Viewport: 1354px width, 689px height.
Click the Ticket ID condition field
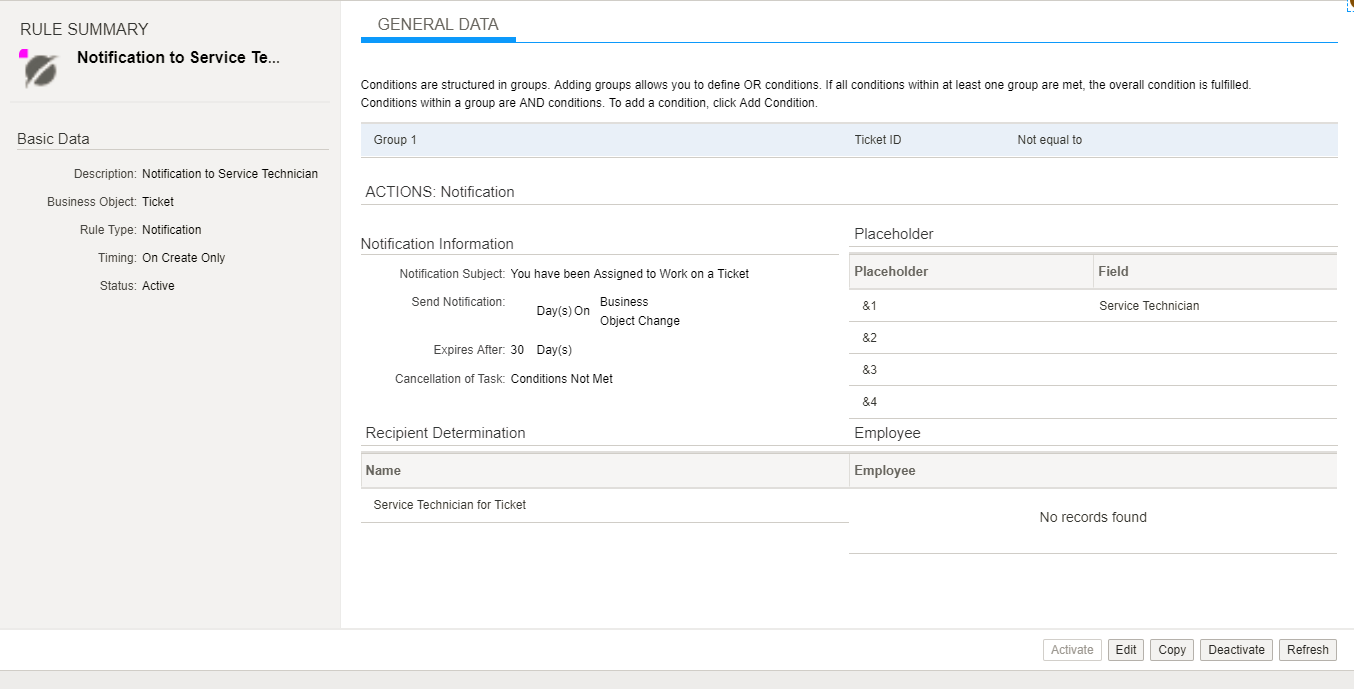point(878,140)
